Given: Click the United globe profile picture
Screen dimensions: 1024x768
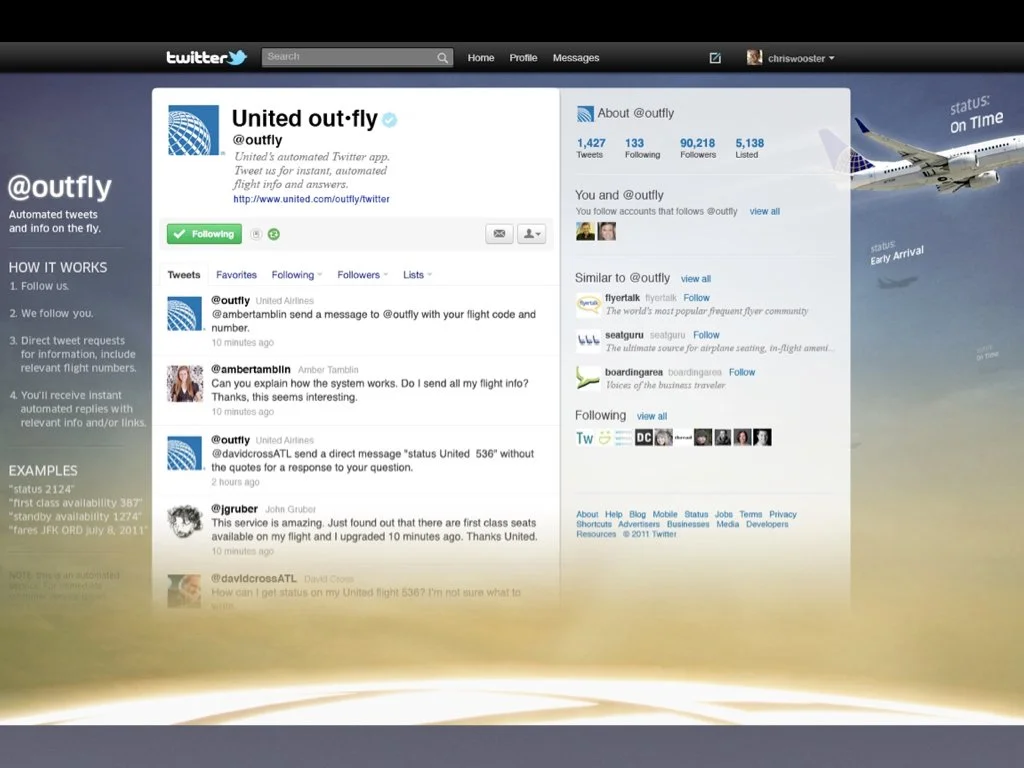Looking at the screenshot, I should coord(193,131).
